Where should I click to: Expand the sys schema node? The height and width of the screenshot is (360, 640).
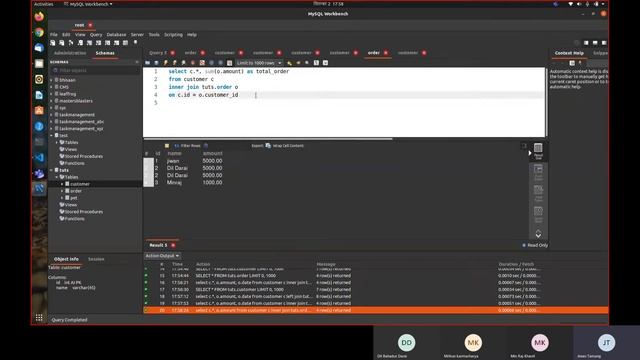pos(51,108)
